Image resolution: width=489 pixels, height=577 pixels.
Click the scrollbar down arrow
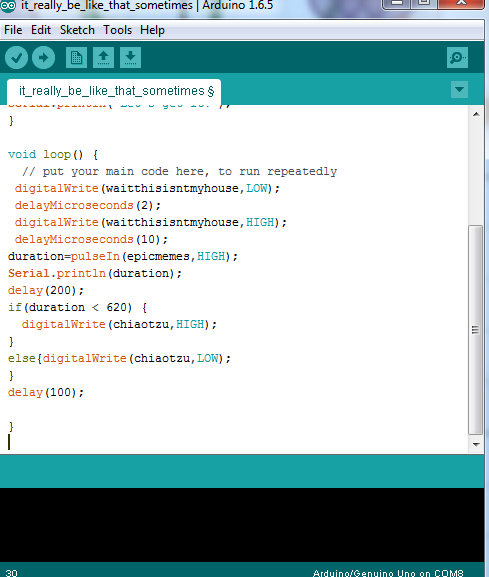click(x=476, y=445)
